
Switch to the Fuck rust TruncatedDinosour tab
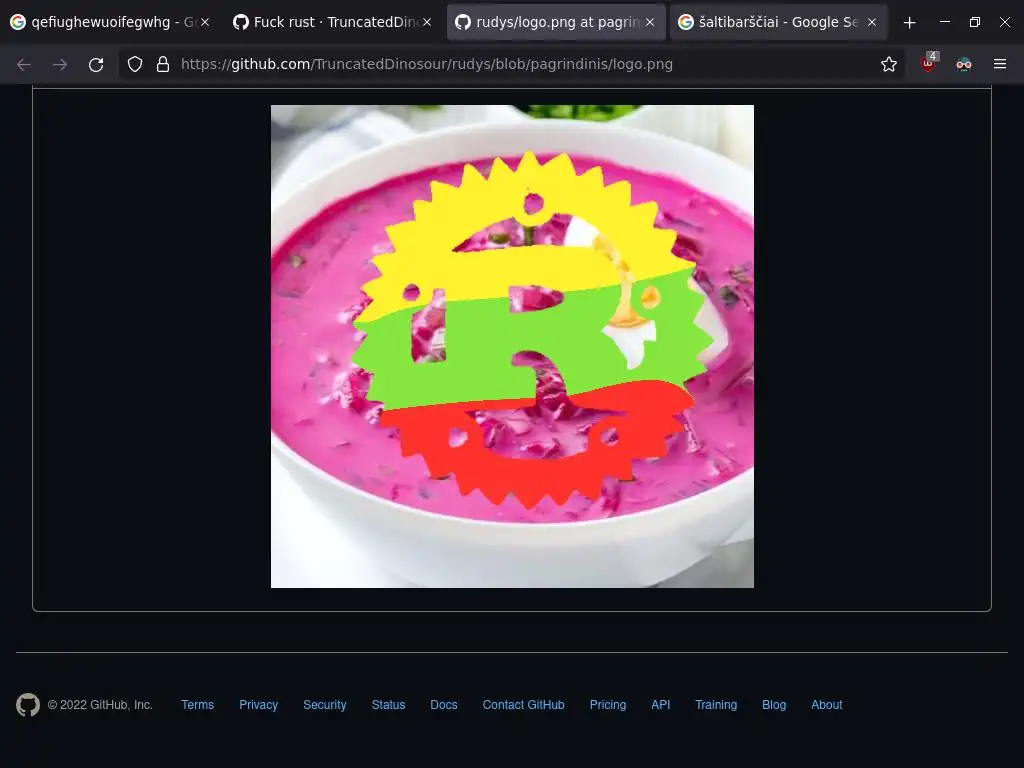point(333,22)
